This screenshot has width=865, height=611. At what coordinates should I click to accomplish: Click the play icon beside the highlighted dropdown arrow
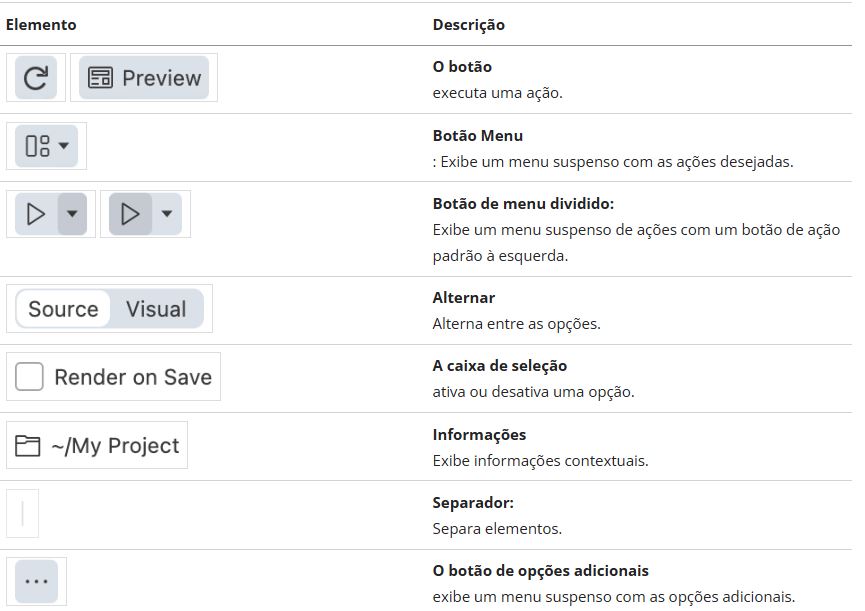(x=36, y=214)
